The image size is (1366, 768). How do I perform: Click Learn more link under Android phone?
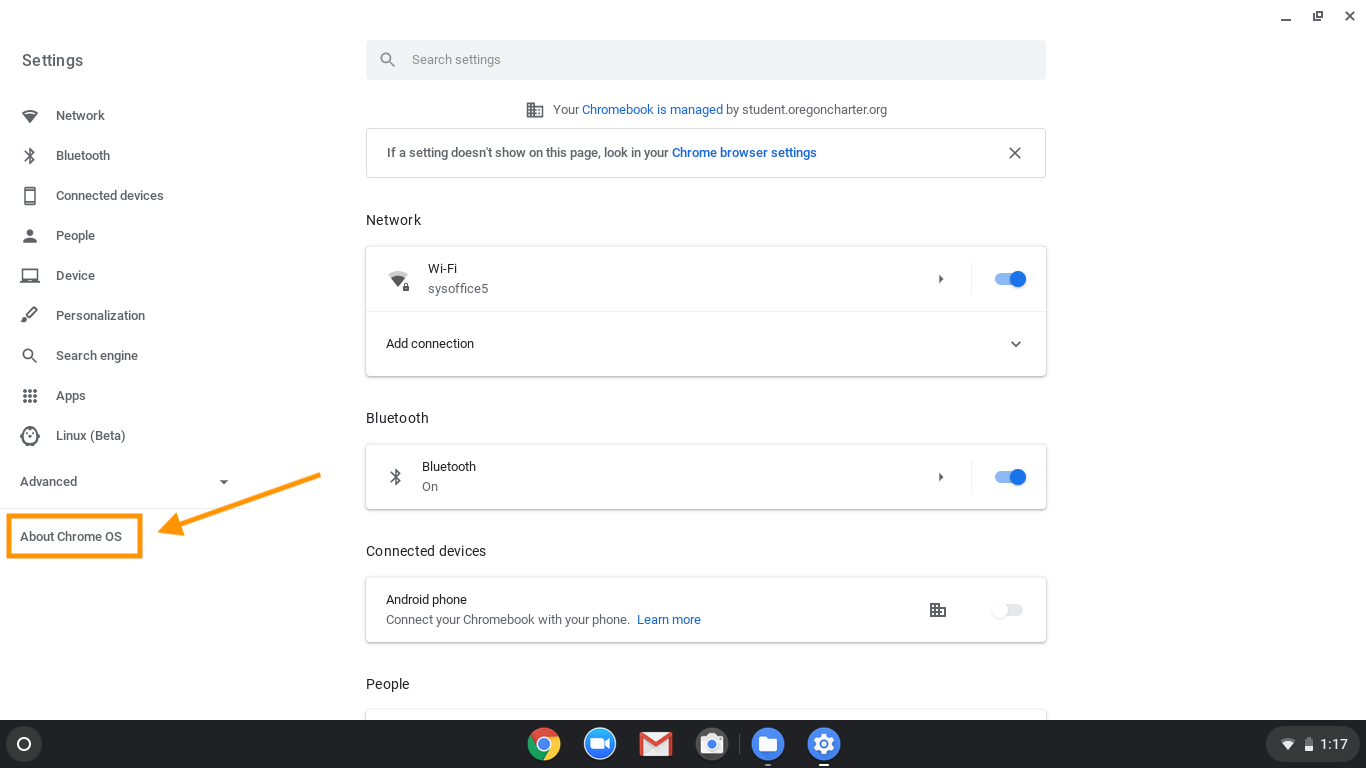tap(669, 620)
